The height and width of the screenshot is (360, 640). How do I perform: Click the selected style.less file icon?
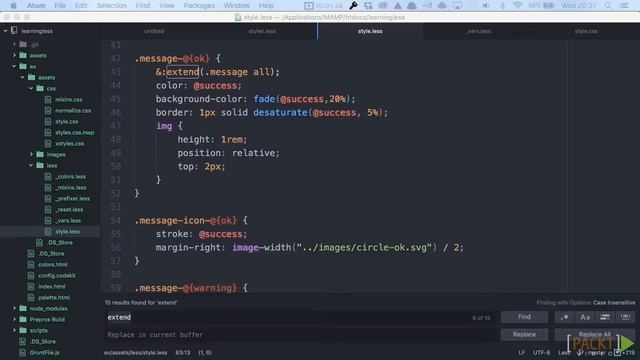pos(48,231)
